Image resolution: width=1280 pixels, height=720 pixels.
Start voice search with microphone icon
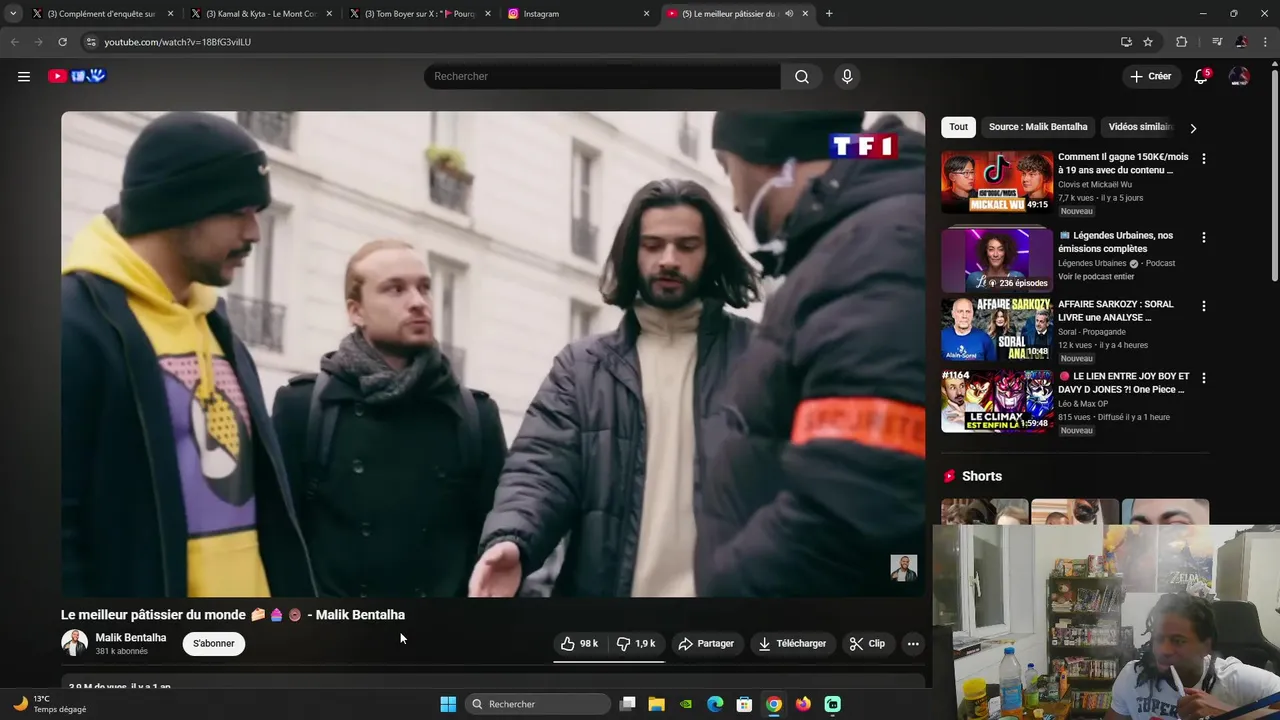coord(847,77)
